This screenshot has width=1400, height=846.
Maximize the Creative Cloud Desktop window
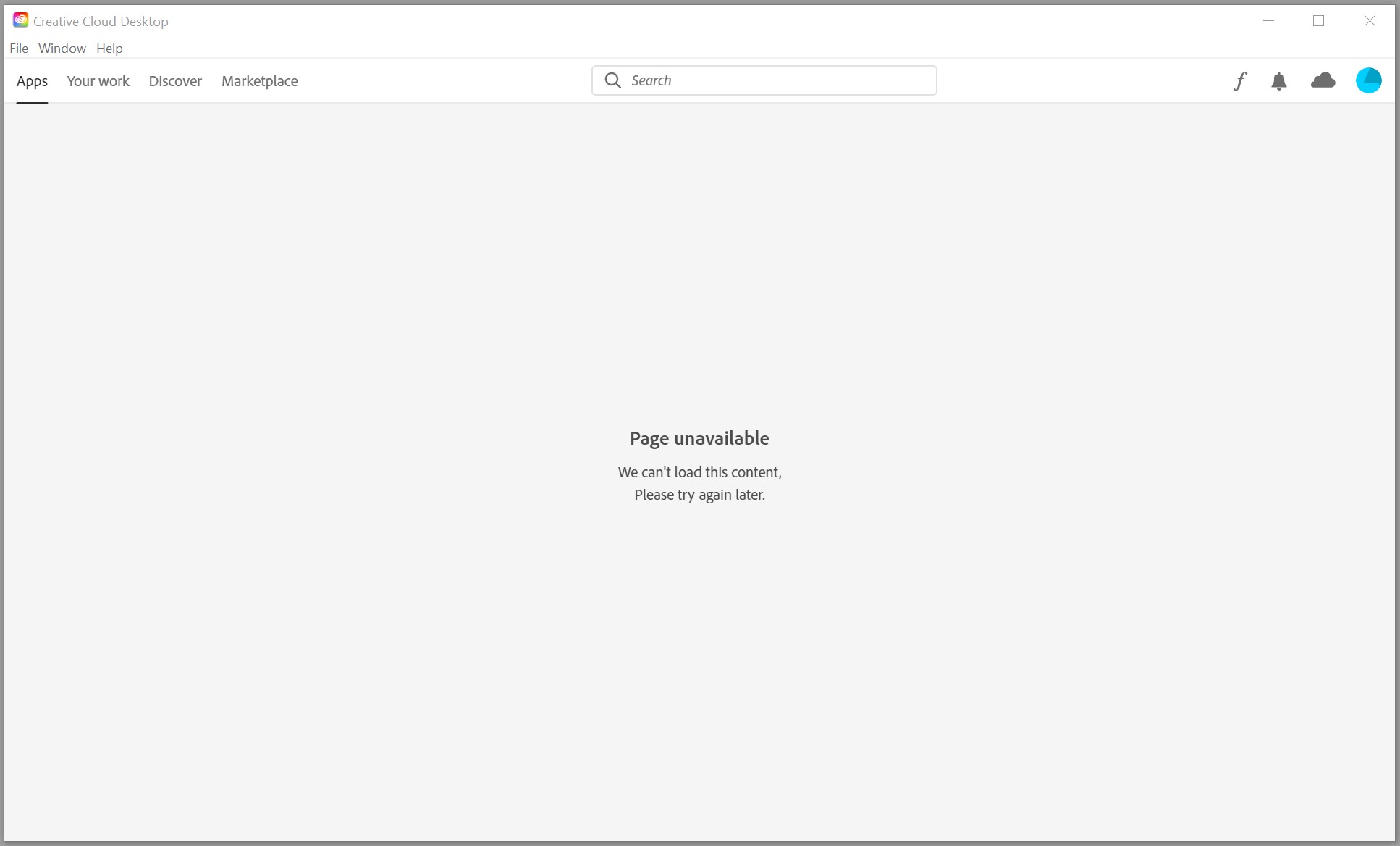click(x=1318, y=21)
